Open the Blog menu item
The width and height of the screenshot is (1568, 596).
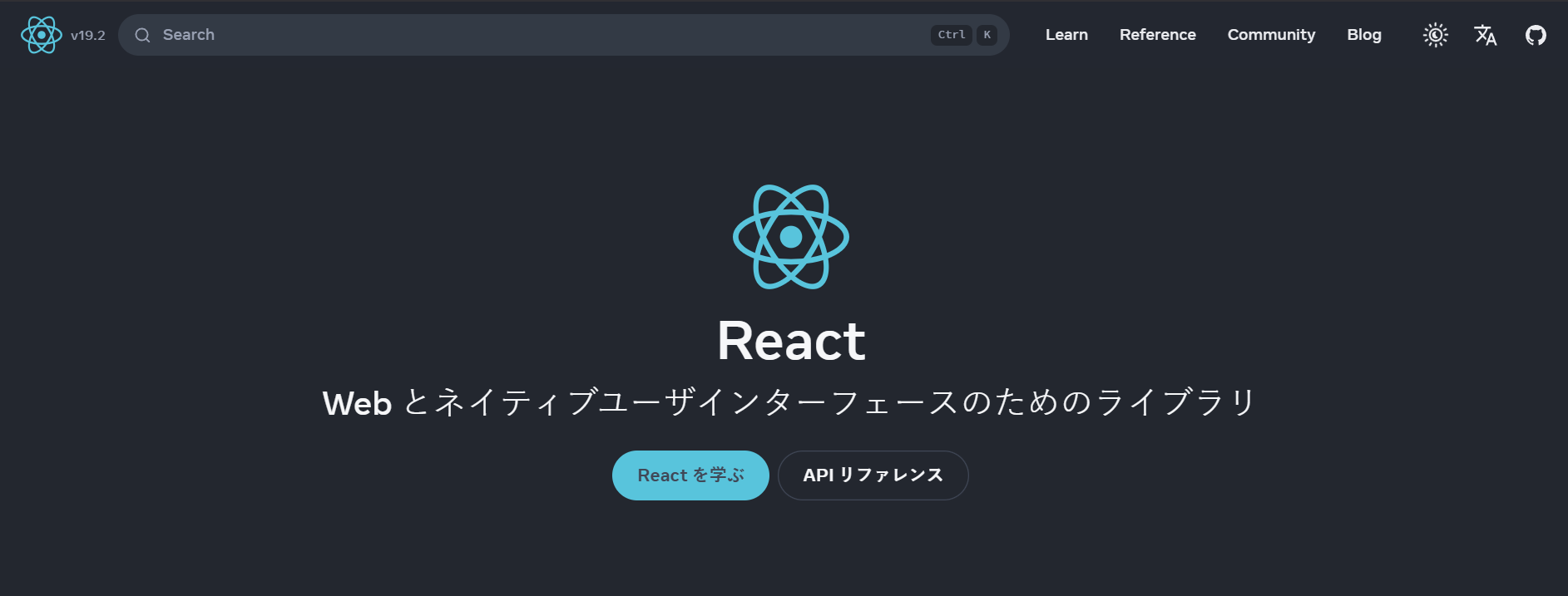[1364, 35]
